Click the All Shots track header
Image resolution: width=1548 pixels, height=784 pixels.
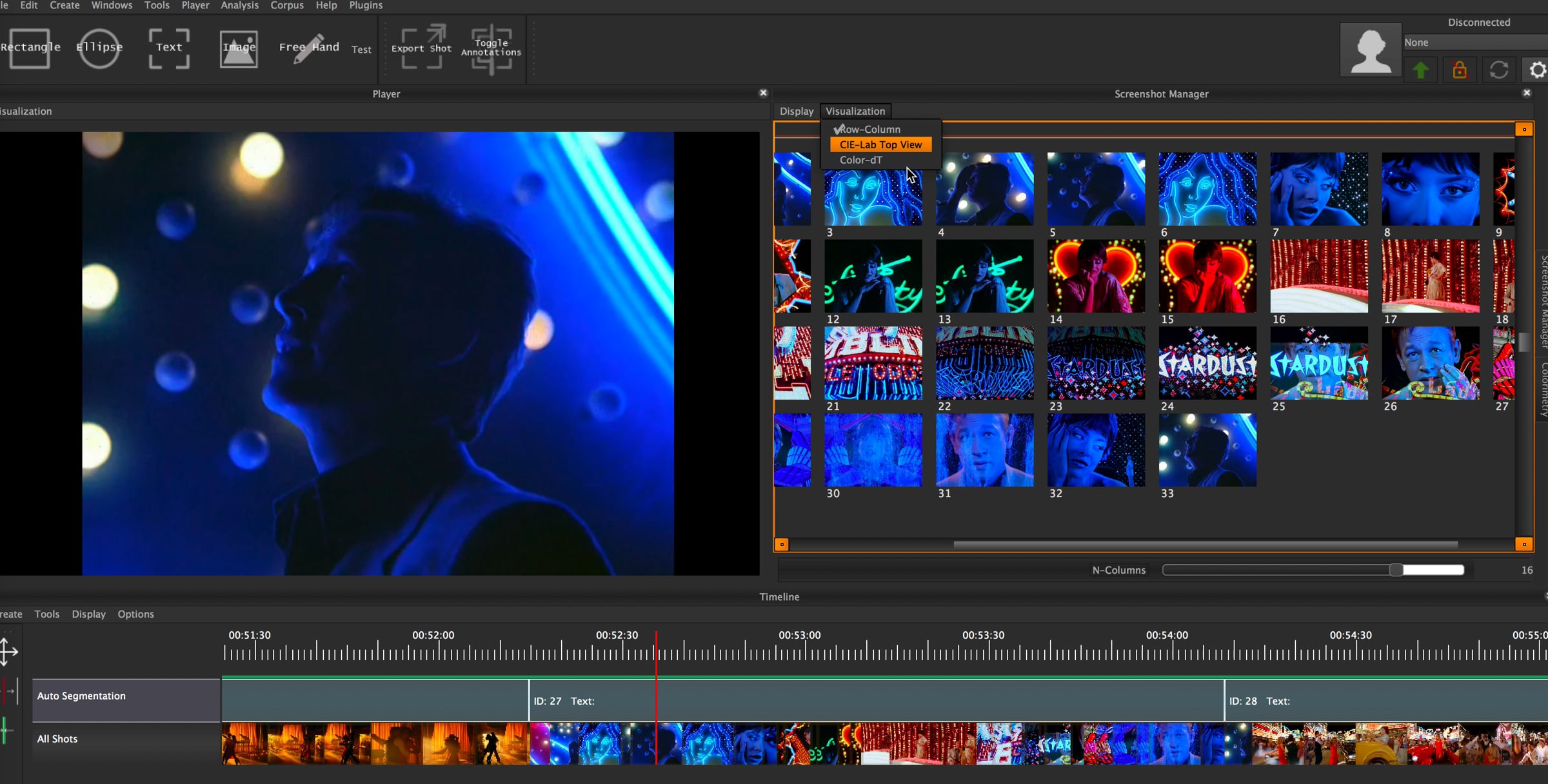[126, 743]
